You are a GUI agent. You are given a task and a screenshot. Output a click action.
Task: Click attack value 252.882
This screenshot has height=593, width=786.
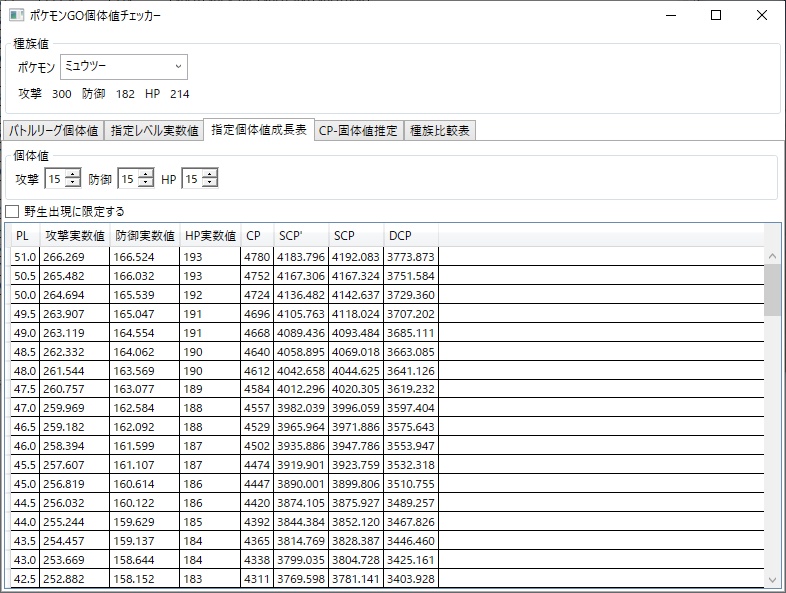click(75, 579)
